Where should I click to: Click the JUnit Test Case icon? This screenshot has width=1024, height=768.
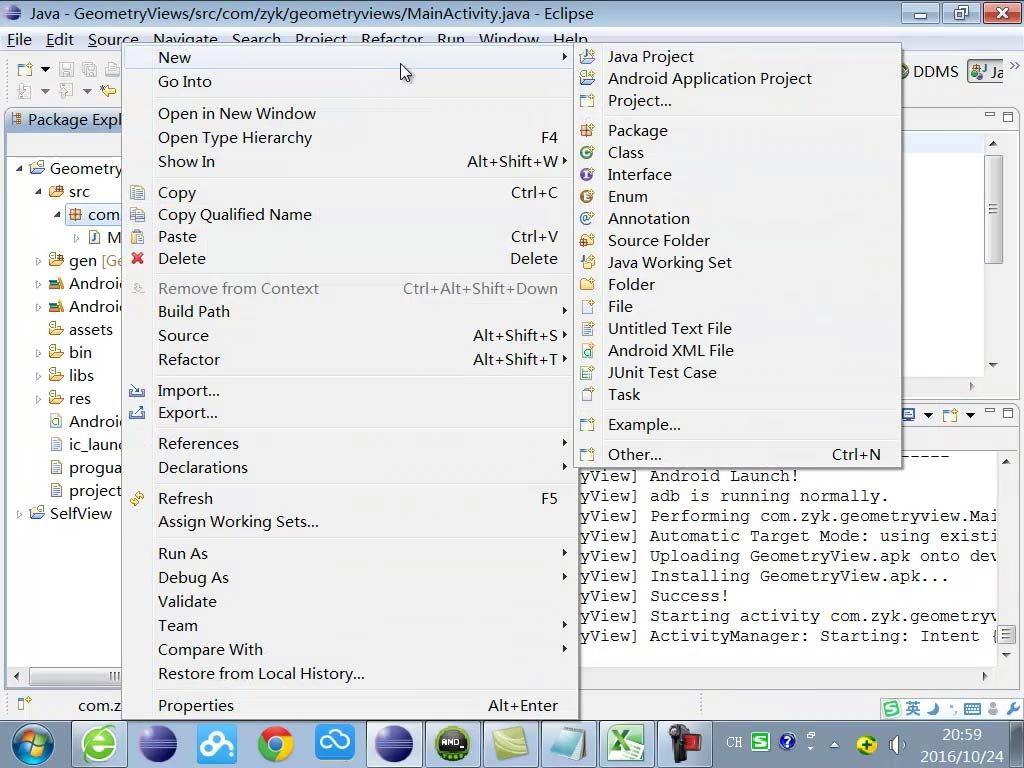[x=587, y=372]
